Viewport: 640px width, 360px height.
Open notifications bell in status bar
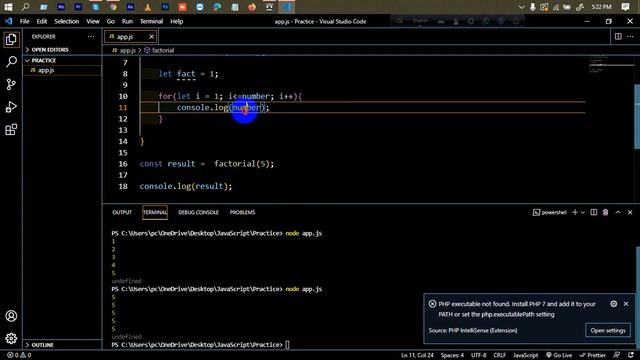click(x=631, y=355)
